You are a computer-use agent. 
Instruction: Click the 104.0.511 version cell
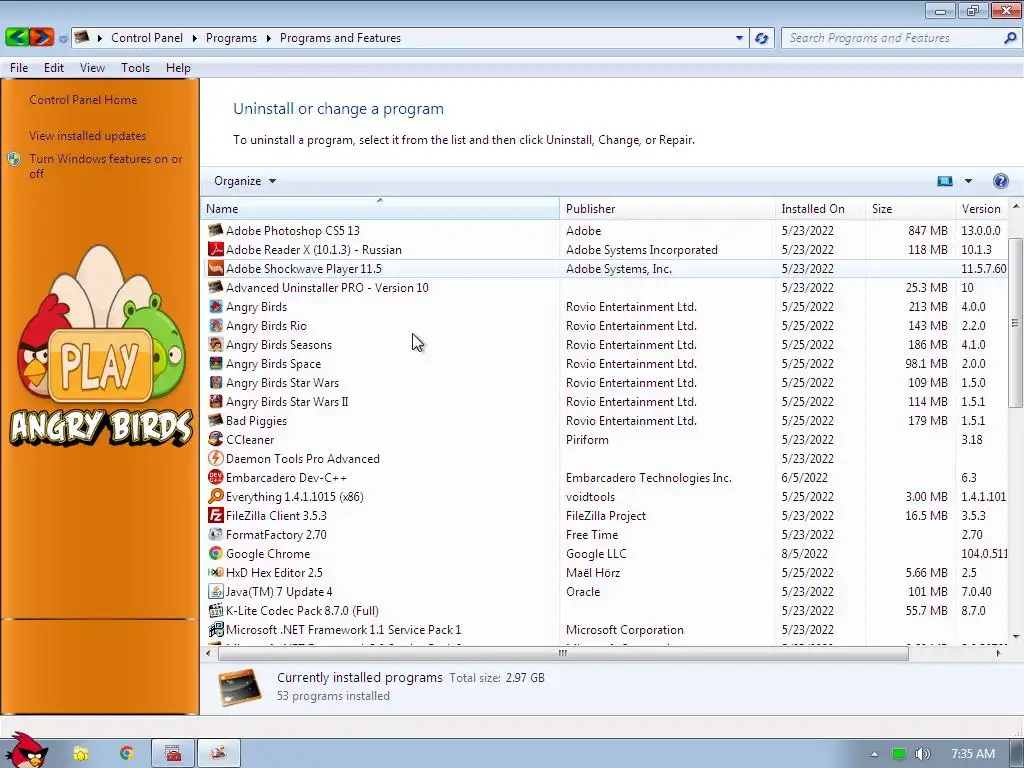click(x=984, y=553)
